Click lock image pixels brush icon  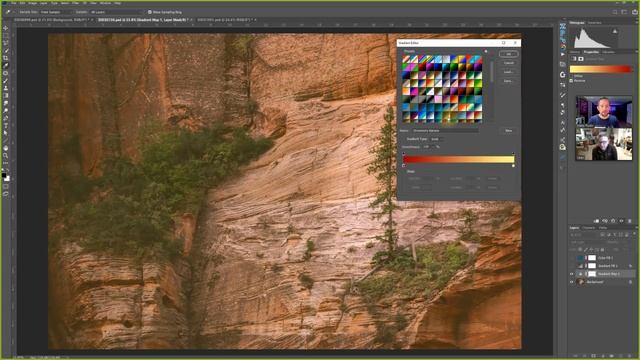click(586, 249)
